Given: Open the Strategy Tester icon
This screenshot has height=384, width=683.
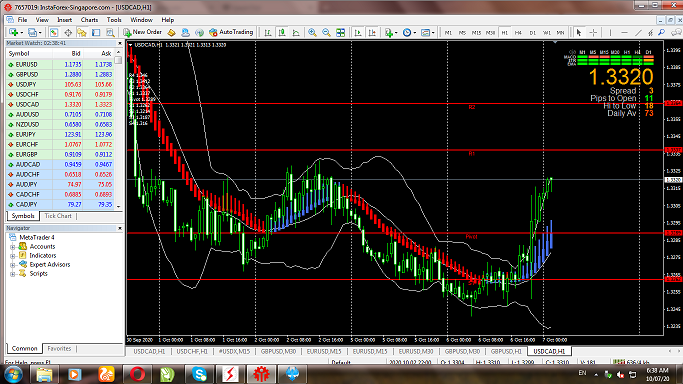Looking at the screenshot, I should (x=110, y=32).
